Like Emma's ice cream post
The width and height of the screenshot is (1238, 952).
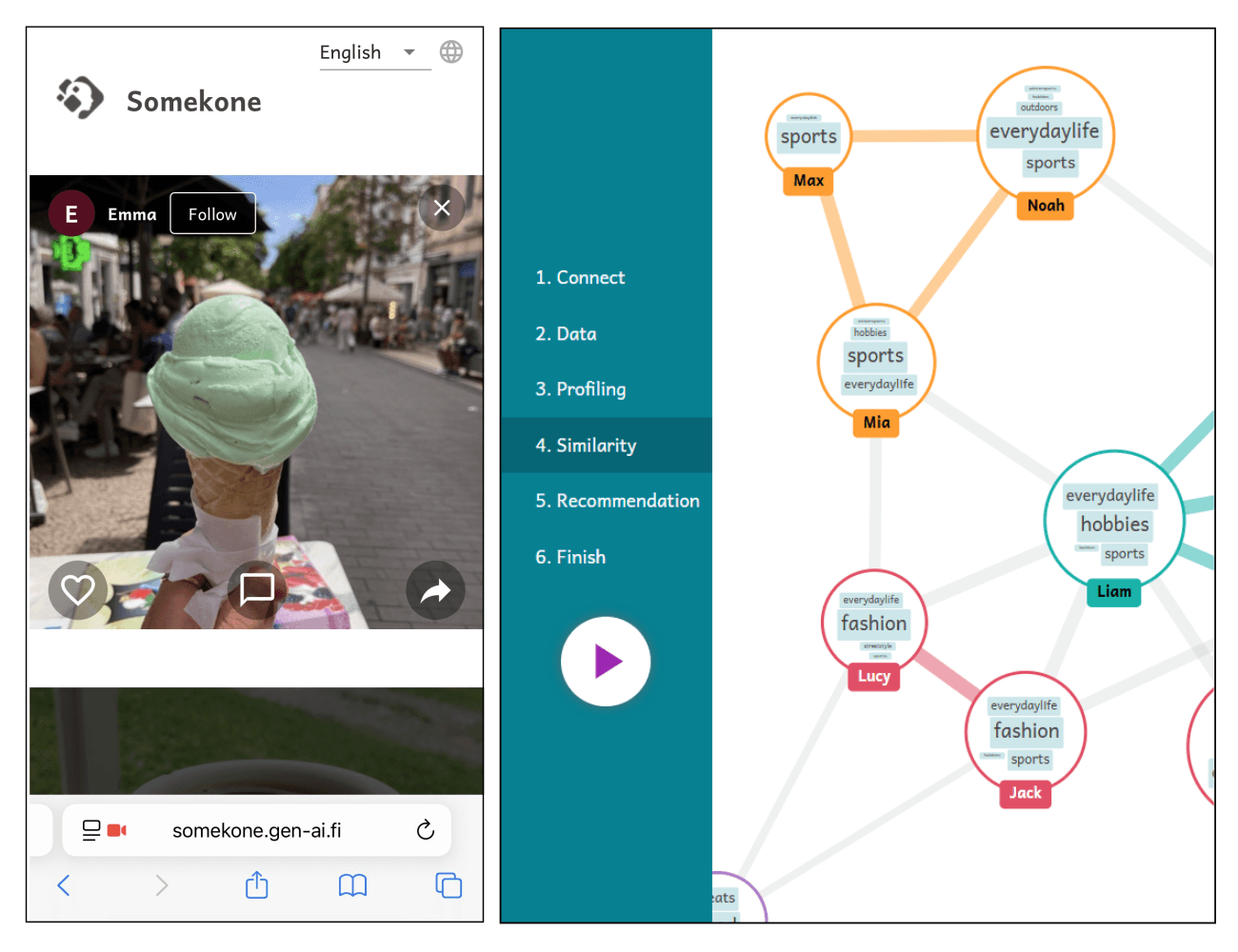pos(77,590)
